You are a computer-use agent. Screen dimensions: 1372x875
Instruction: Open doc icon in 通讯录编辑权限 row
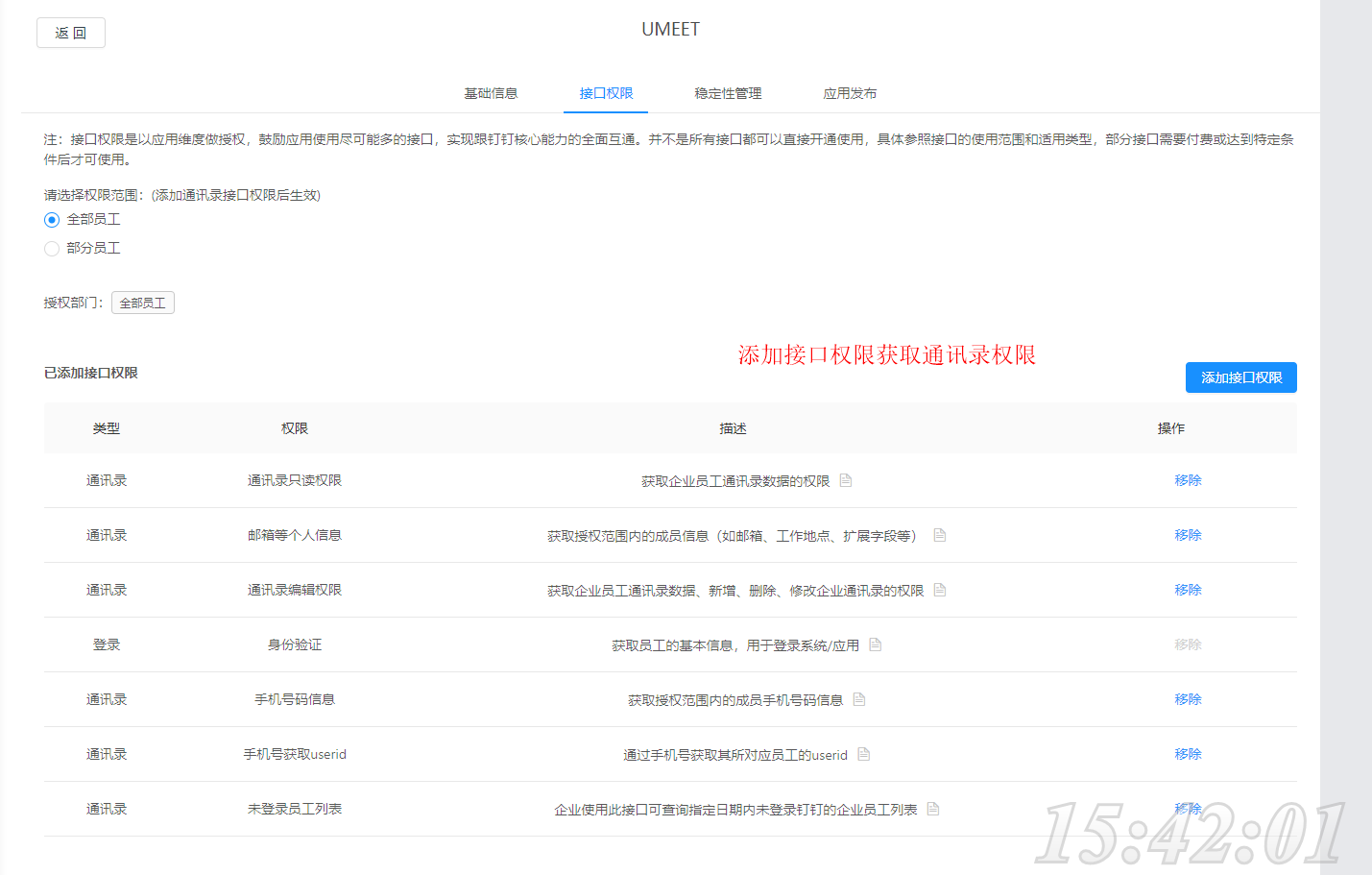(940, 590)
